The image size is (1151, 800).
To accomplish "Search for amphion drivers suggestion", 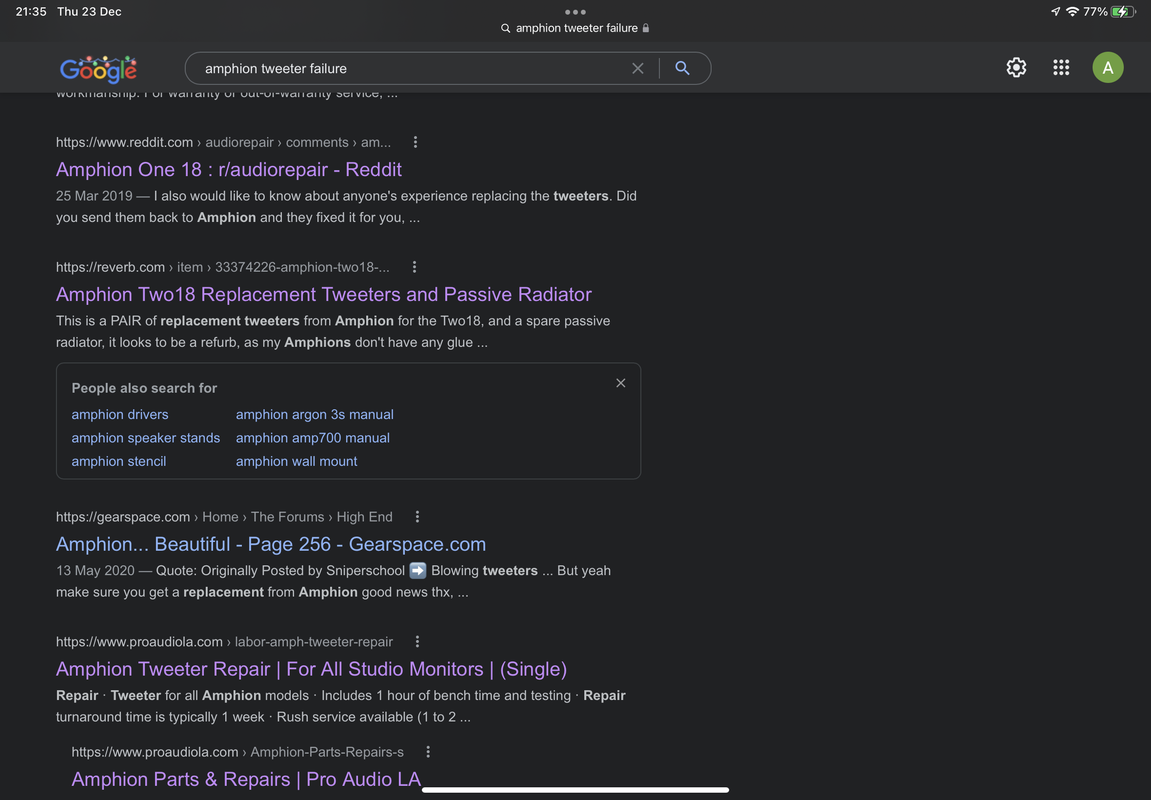I will click(120, 415).
